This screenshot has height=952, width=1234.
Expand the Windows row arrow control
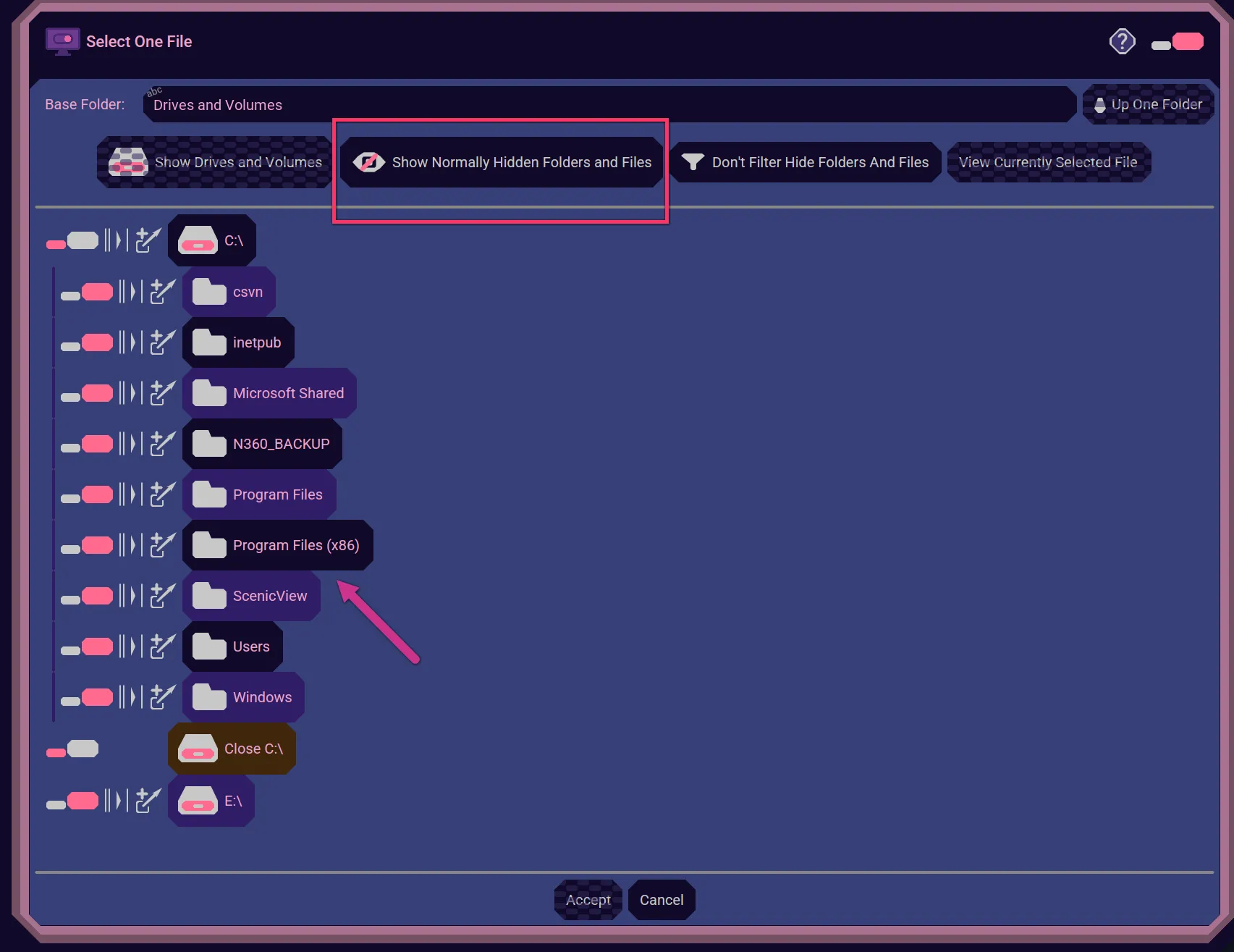click(x=131, y=697)
